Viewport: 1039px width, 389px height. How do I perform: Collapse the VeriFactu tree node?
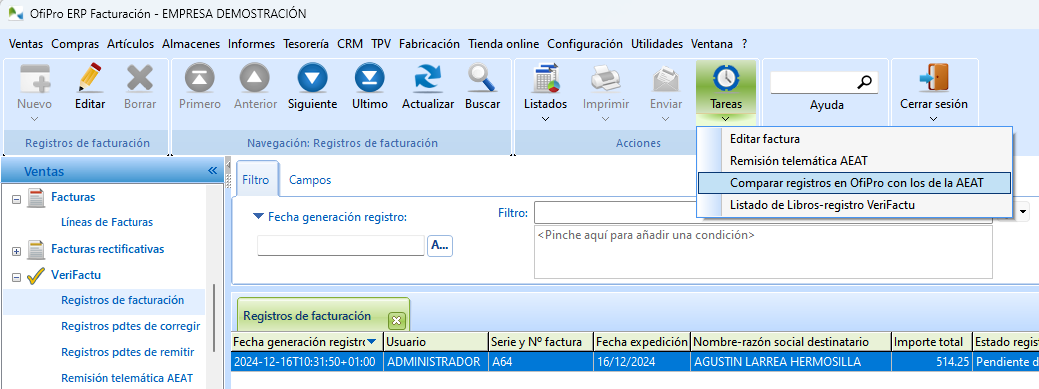[x=17, y=277]
